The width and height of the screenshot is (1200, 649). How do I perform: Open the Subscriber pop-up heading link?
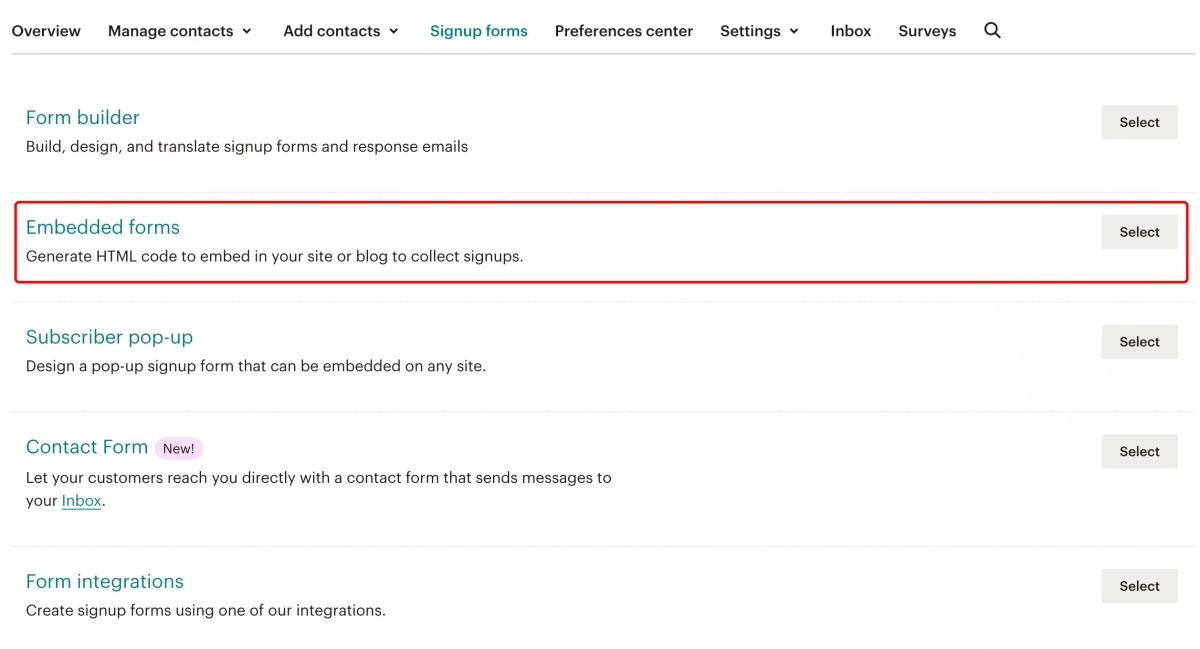[109, 337]
